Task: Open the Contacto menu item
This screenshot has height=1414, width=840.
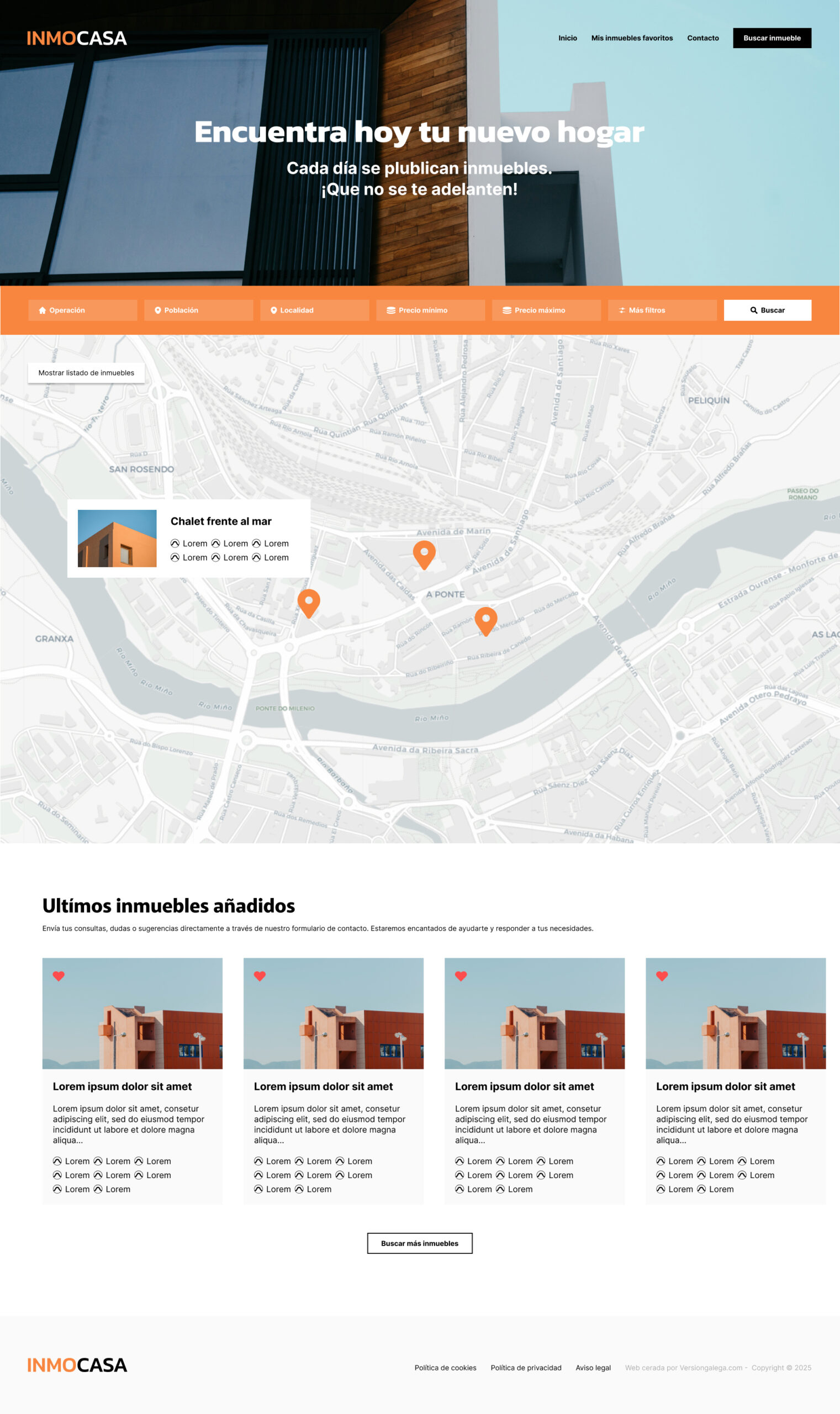Action: [x=702, y=38]
